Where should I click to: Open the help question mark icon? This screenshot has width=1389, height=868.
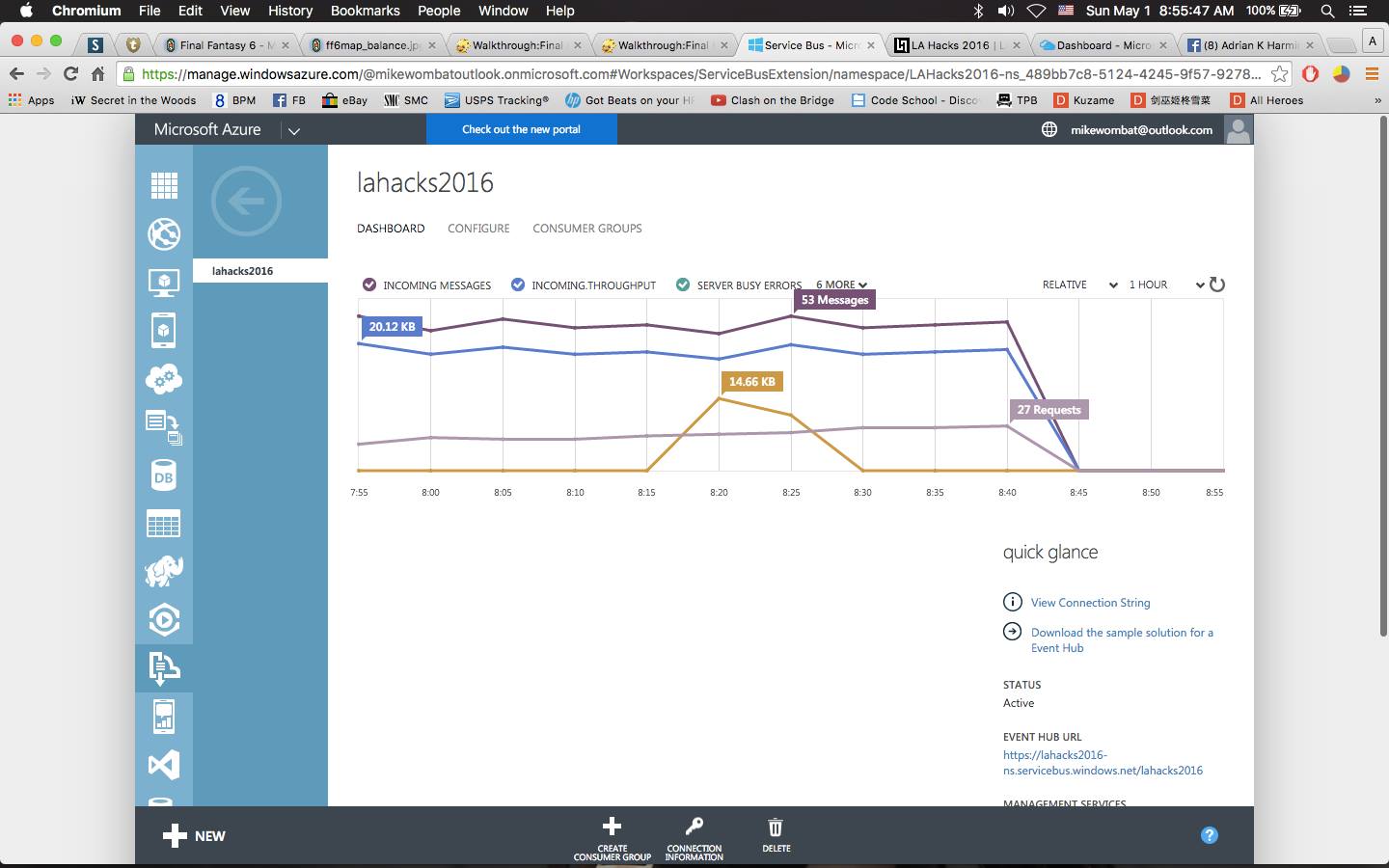pyautogui.click(x=1210, y=835)
